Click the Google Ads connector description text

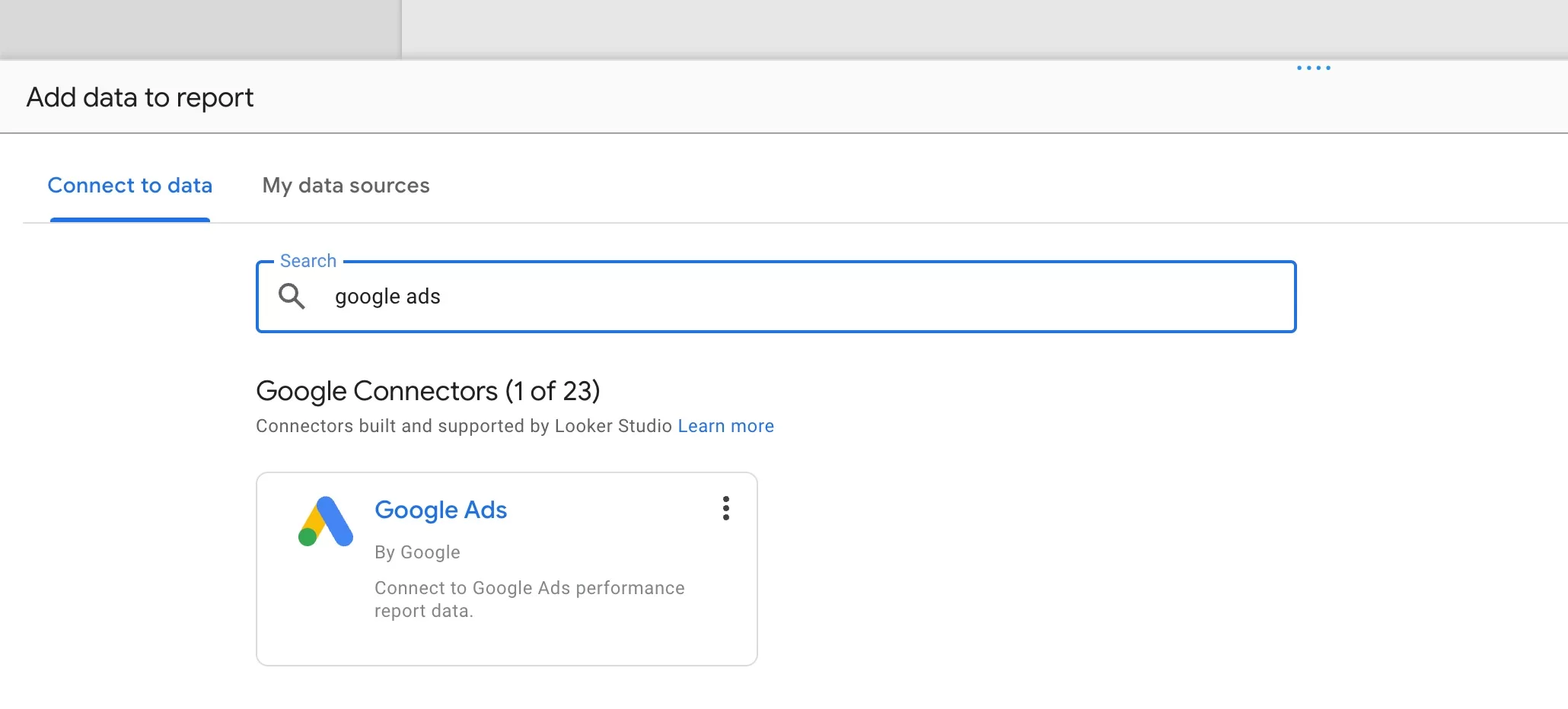click(530, 599)
